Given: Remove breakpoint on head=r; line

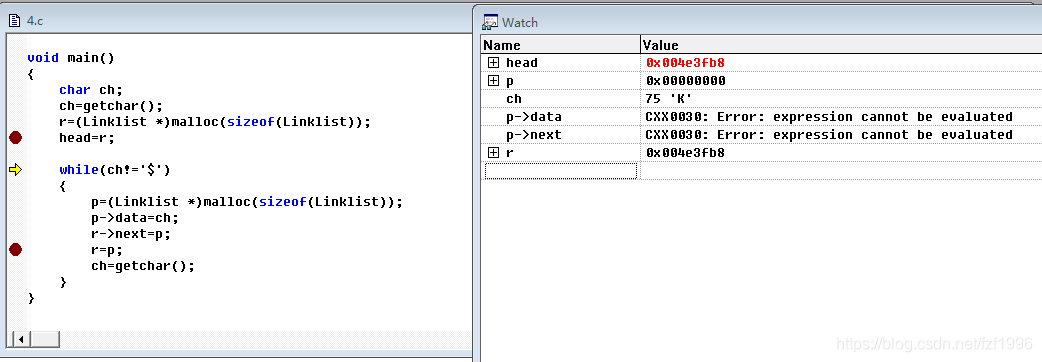Looking at the screenshot, I should click(x=15, y=138).
